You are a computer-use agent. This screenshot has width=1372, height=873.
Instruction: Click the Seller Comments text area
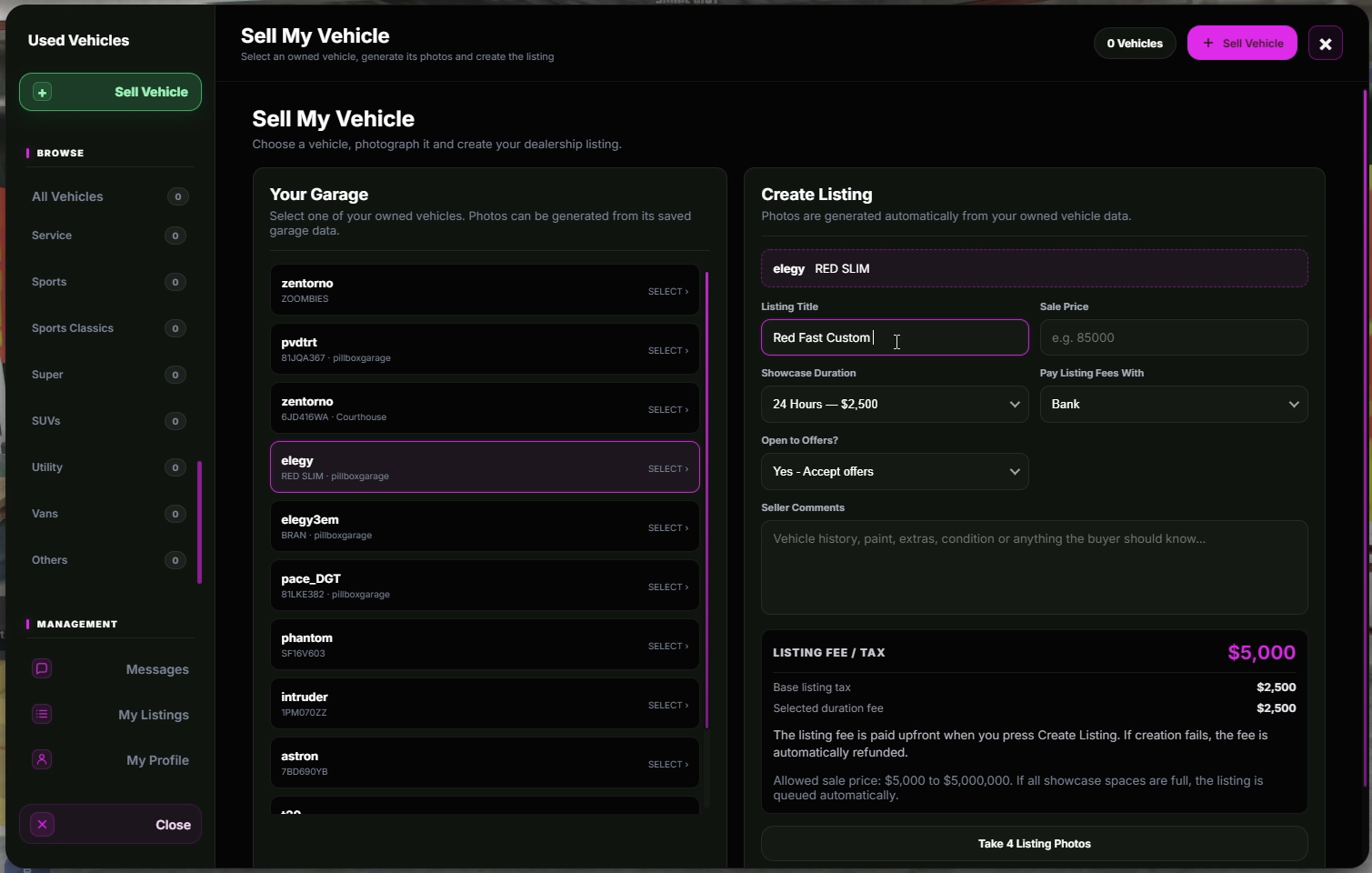click(x=1035, y=567)
